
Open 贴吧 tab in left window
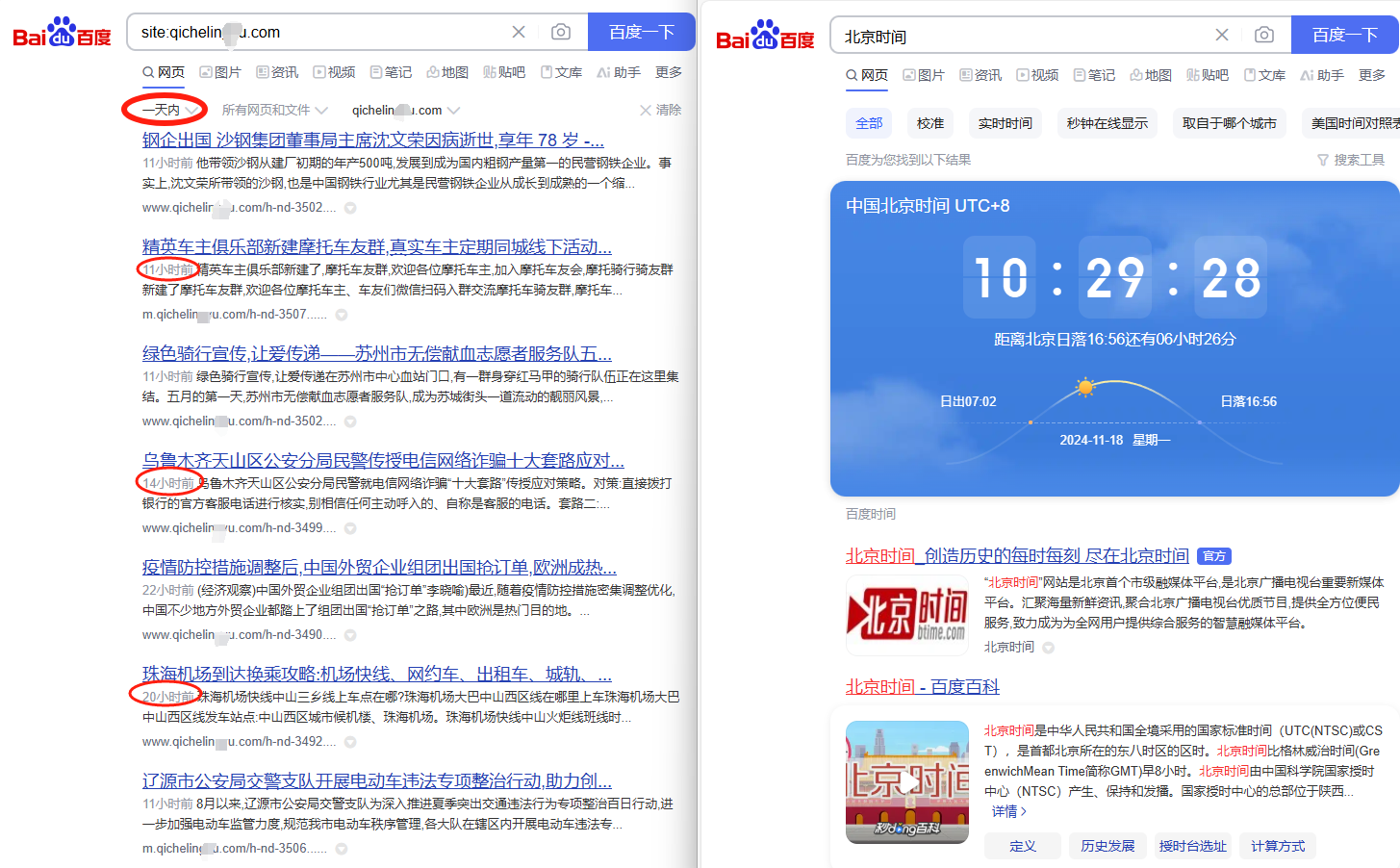tap(504, 72)
